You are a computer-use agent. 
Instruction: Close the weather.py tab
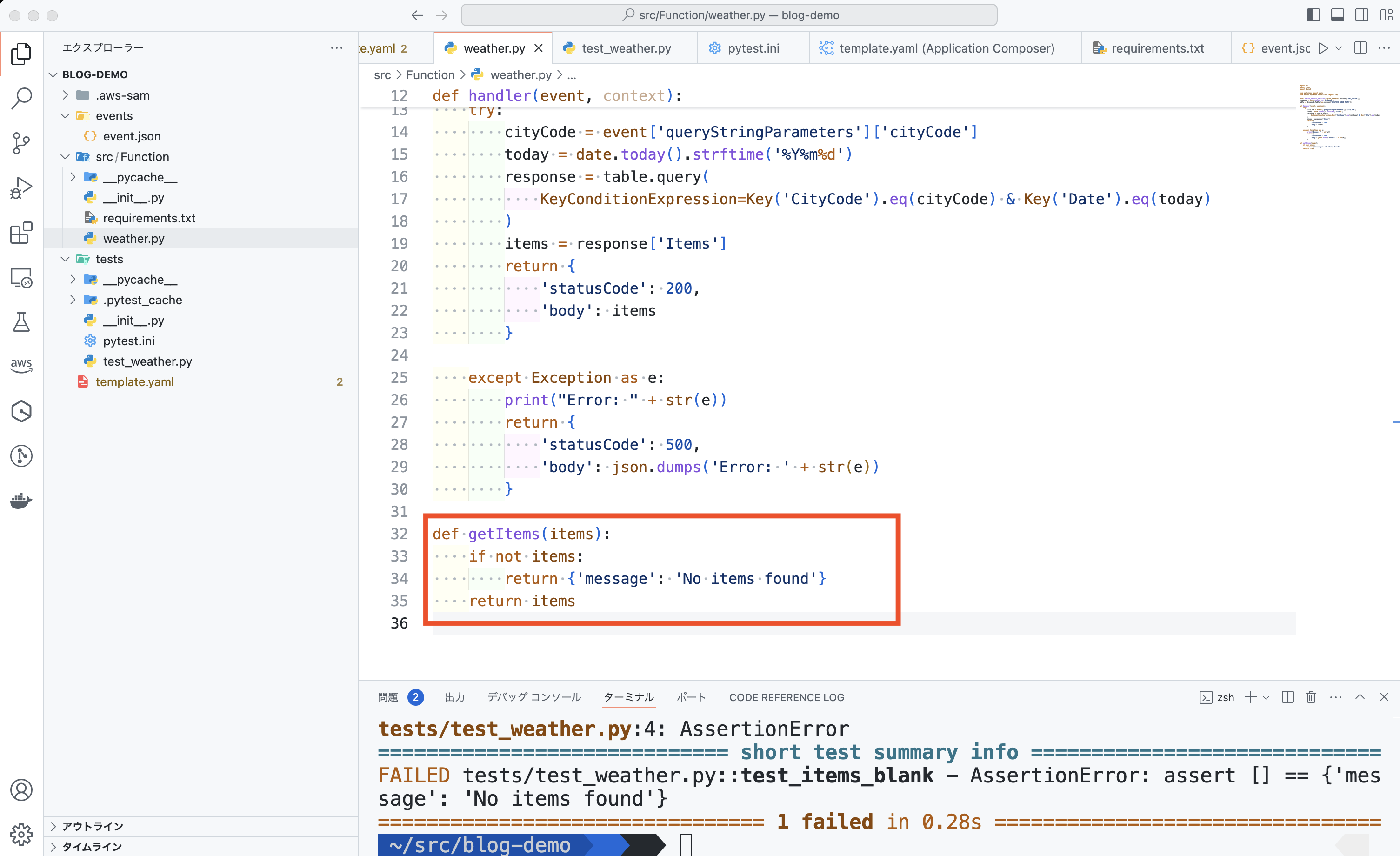[539, 48]
